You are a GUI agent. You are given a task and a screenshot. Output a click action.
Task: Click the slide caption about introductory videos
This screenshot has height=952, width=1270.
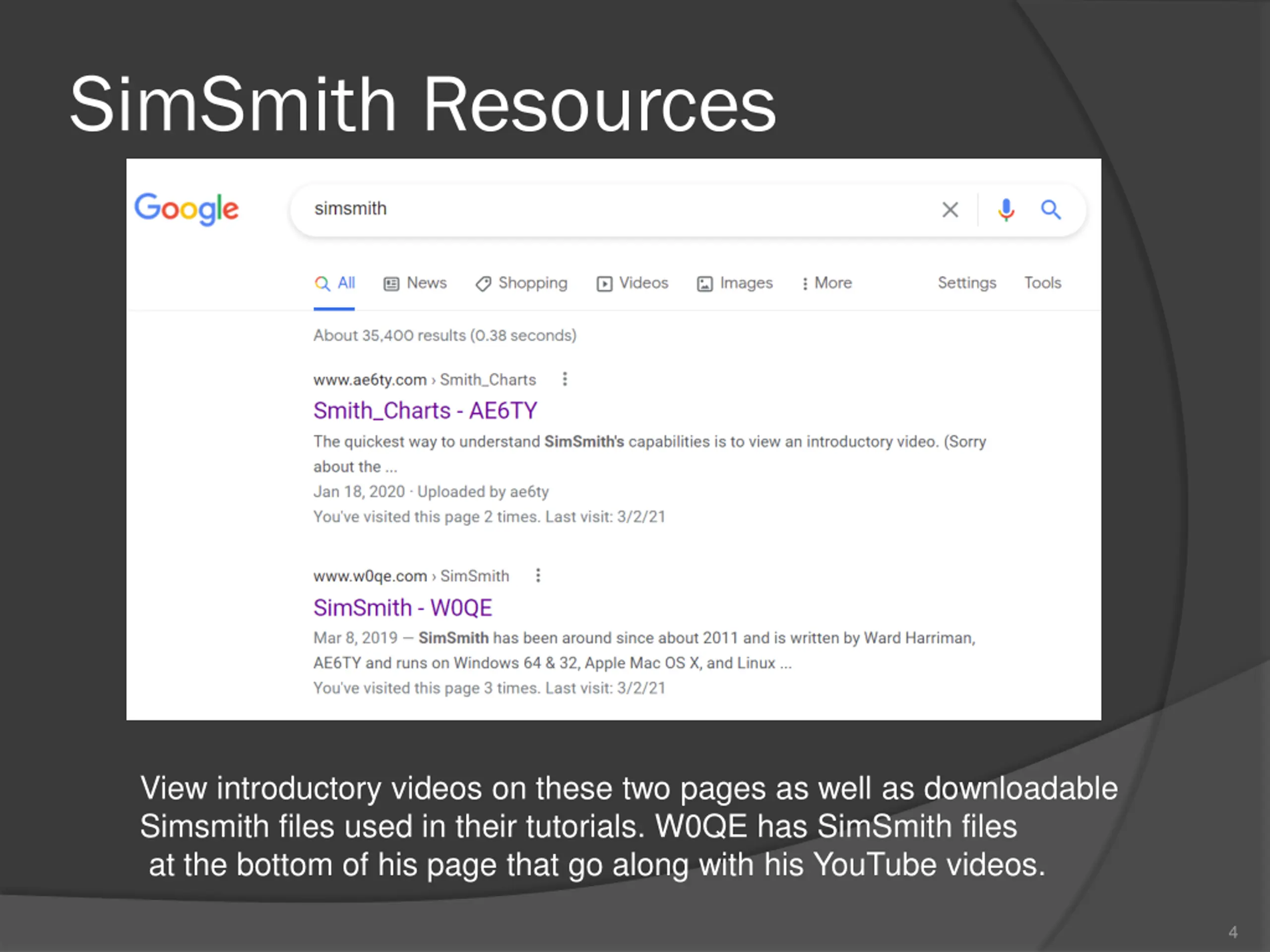coord(629,827)
